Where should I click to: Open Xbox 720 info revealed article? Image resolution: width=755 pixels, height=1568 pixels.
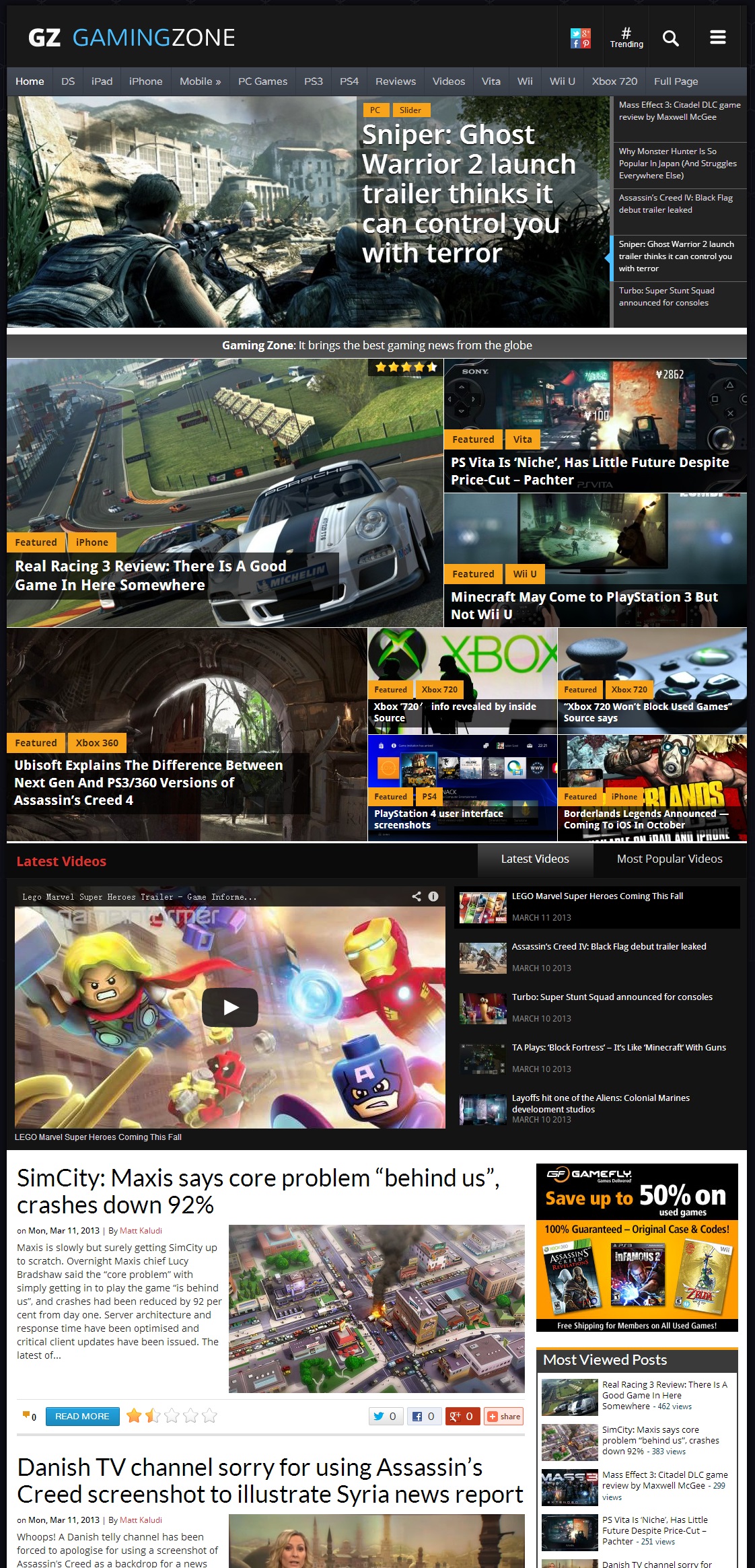455,712
